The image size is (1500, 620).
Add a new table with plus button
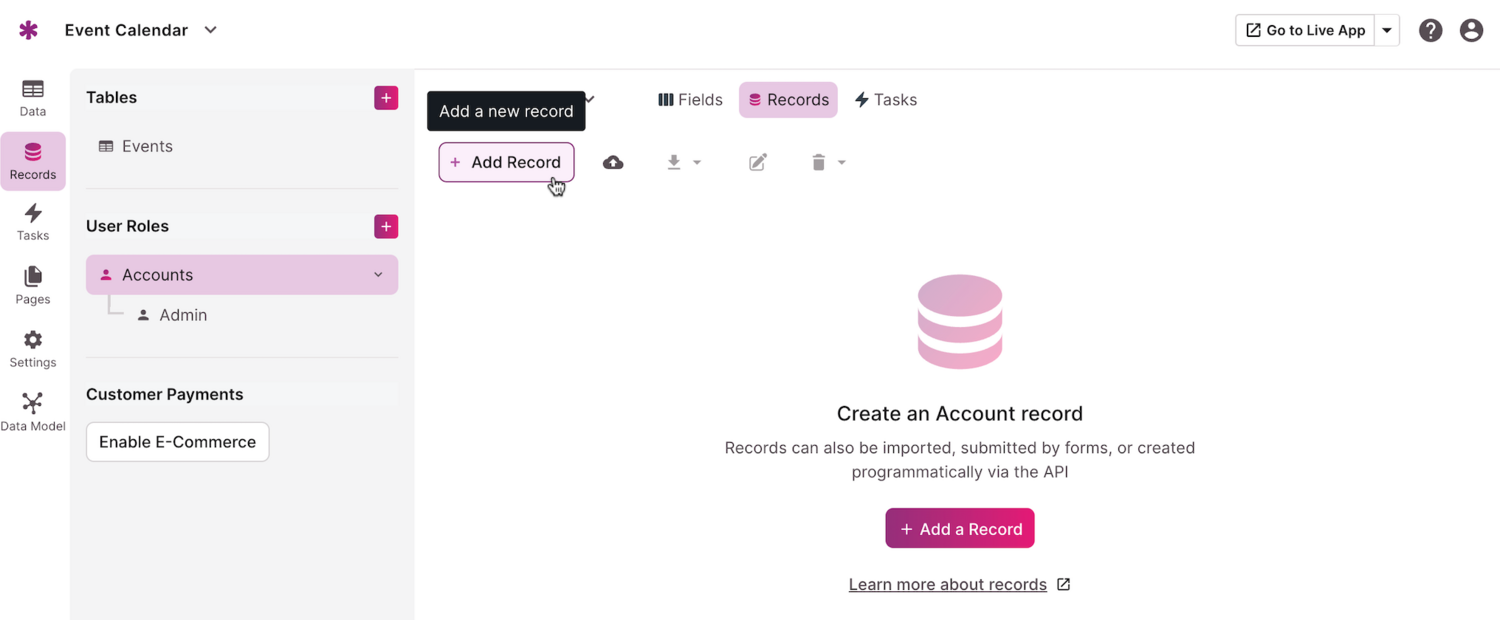[x=386, y=98]
